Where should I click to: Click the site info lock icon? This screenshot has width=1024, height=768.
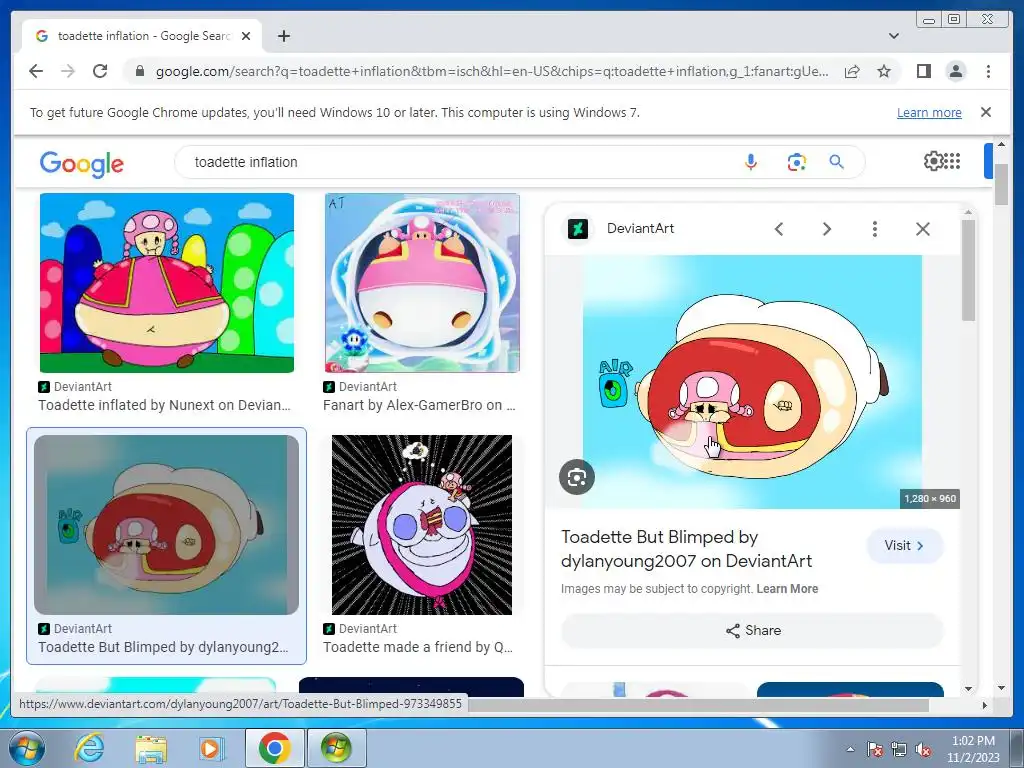pos(139,71)
